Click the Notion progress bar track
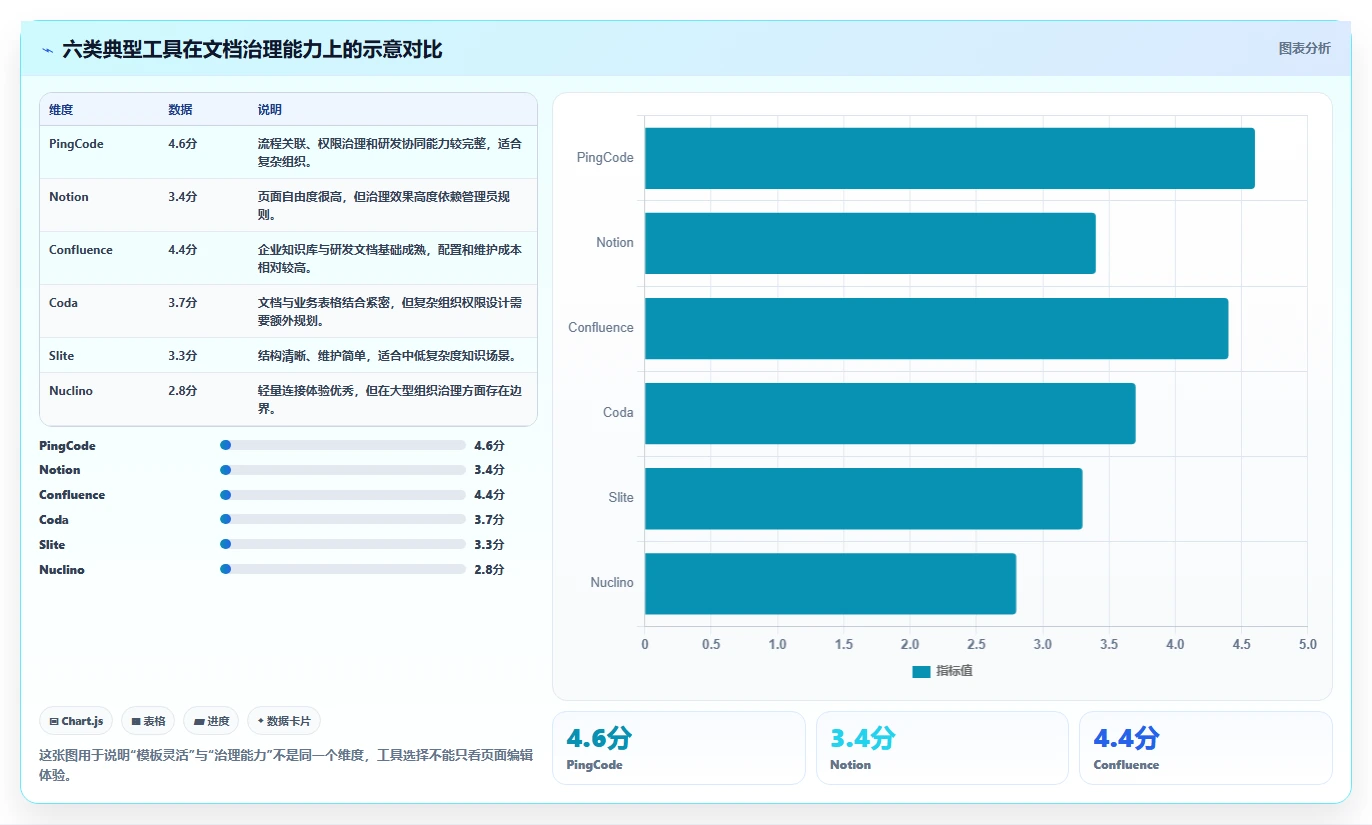 coord(343,470)
